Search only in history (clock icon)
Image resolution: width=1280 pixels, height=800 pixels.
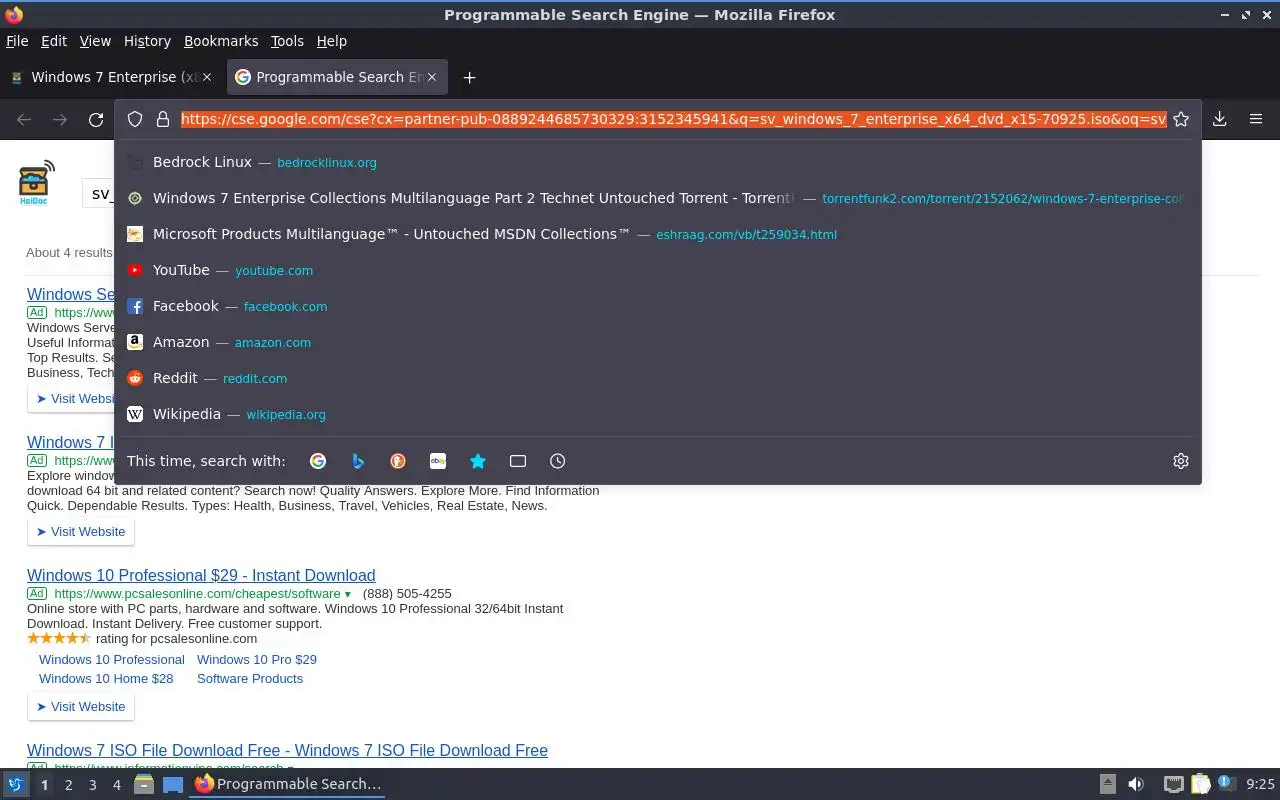click(x=558, y=461)
